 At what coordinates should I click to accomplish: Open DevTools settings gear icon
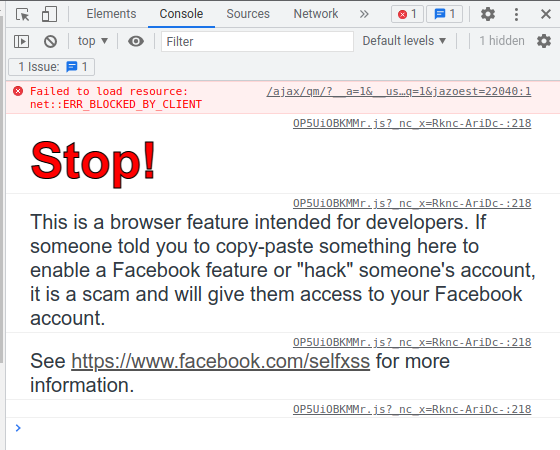[488, 14]
